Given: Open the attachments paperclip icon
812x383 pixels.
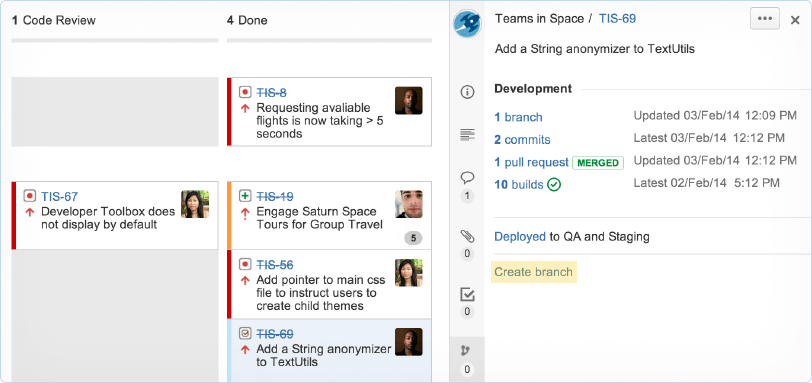Looking at the screenshot, I should (467, 237).
